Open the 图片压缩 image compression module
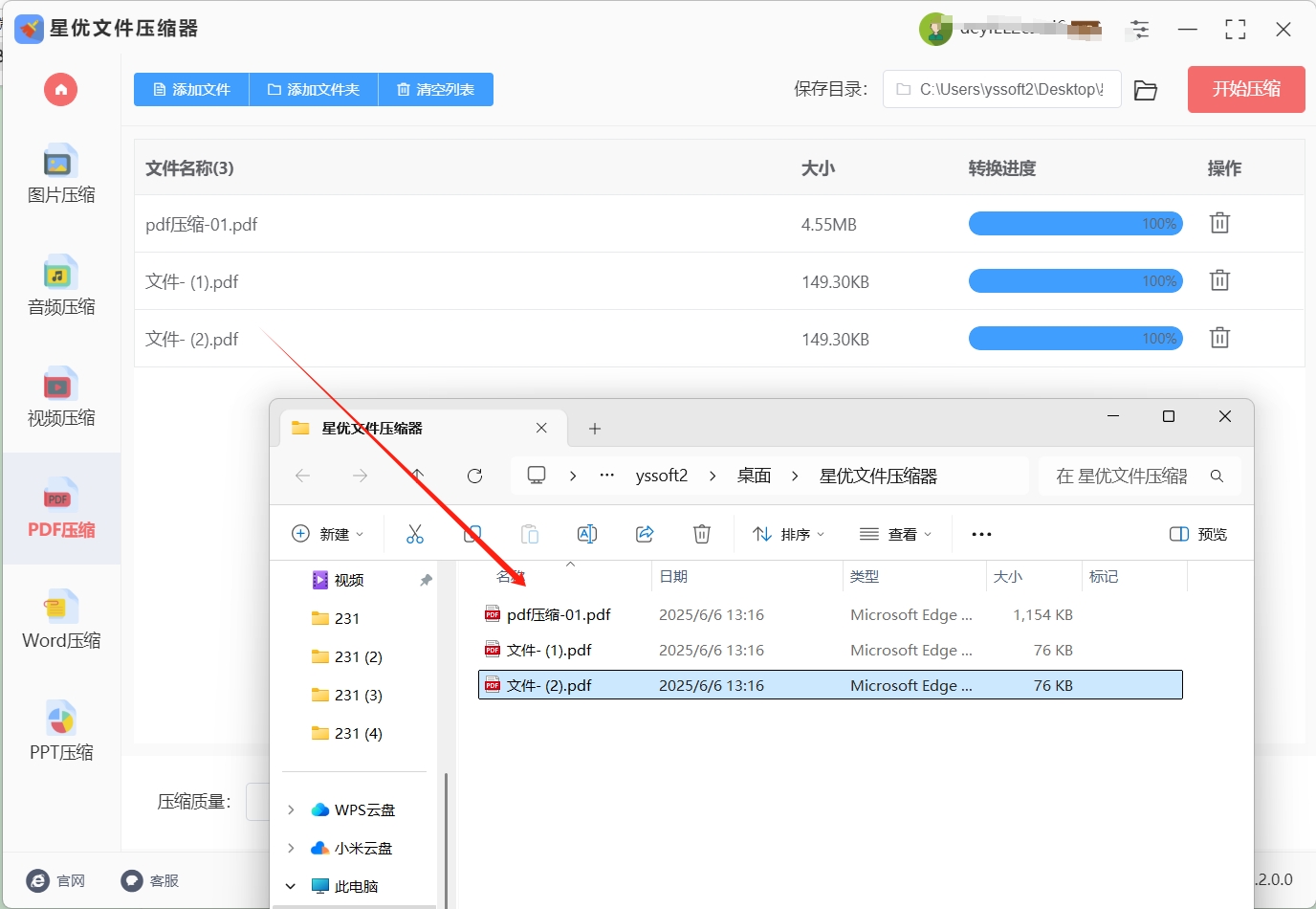 (61, 175)
